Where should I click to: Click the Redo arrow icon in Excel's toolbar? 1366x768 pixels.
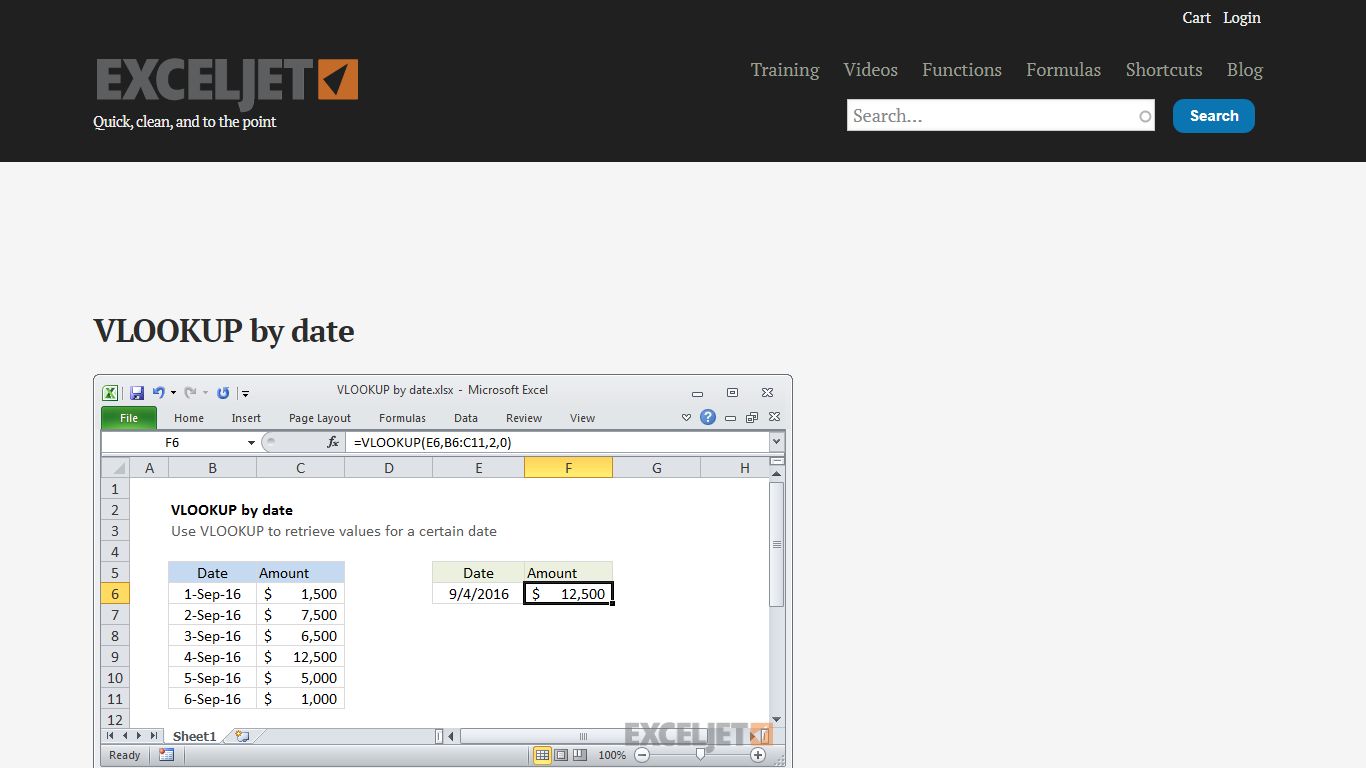tap(190, 393)
